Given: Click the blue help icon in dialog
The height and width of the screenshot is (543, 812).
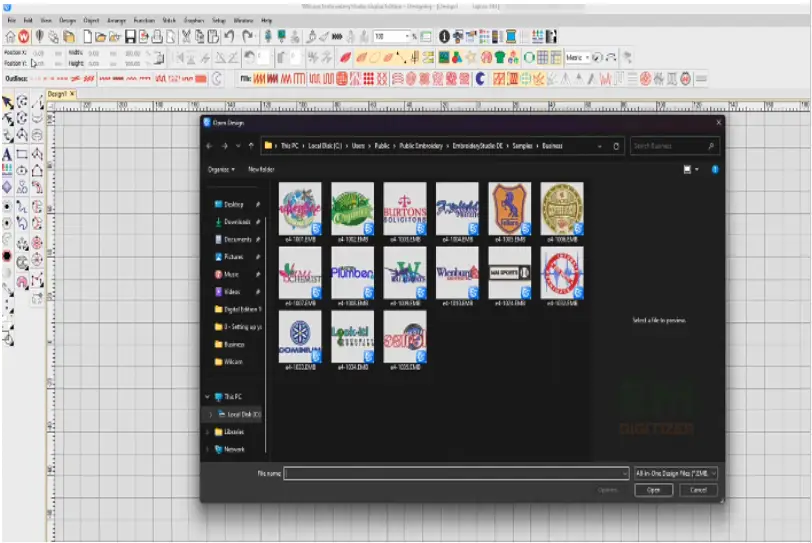Looking at the screenshot, I should pyautogui.click(x=715, y=169).
